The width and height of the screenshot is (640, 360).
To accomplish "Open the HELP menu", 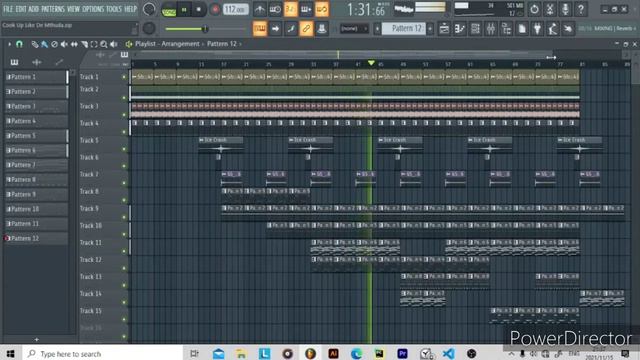I will pyautogui.click(x=131, y=9).
